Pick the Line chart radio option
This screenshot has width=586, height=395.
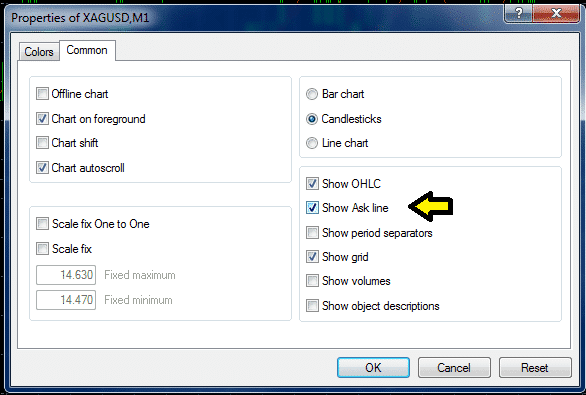[312, 143]
